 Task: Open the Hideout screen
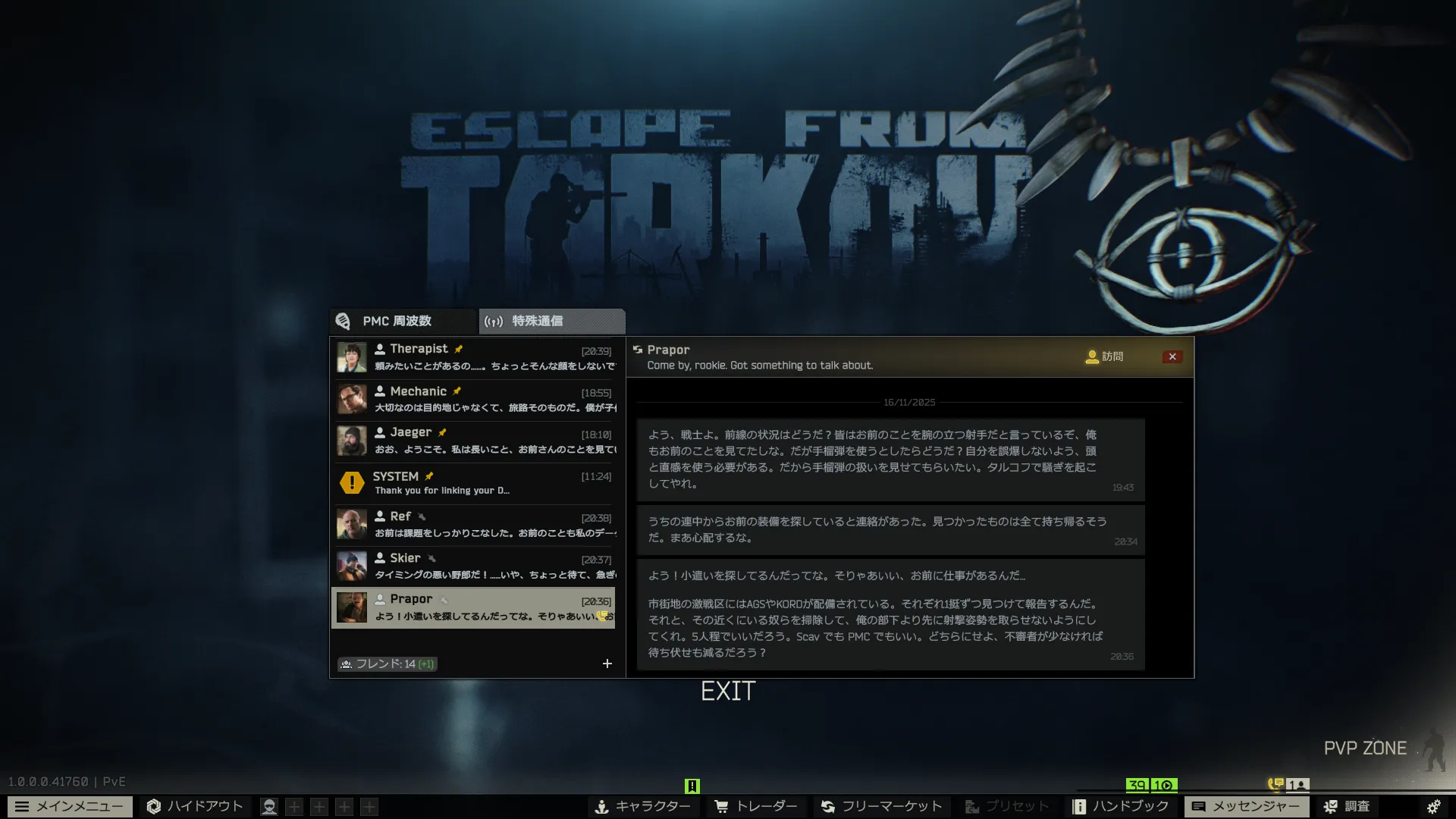pyautogui.click(x=196, y=806)
